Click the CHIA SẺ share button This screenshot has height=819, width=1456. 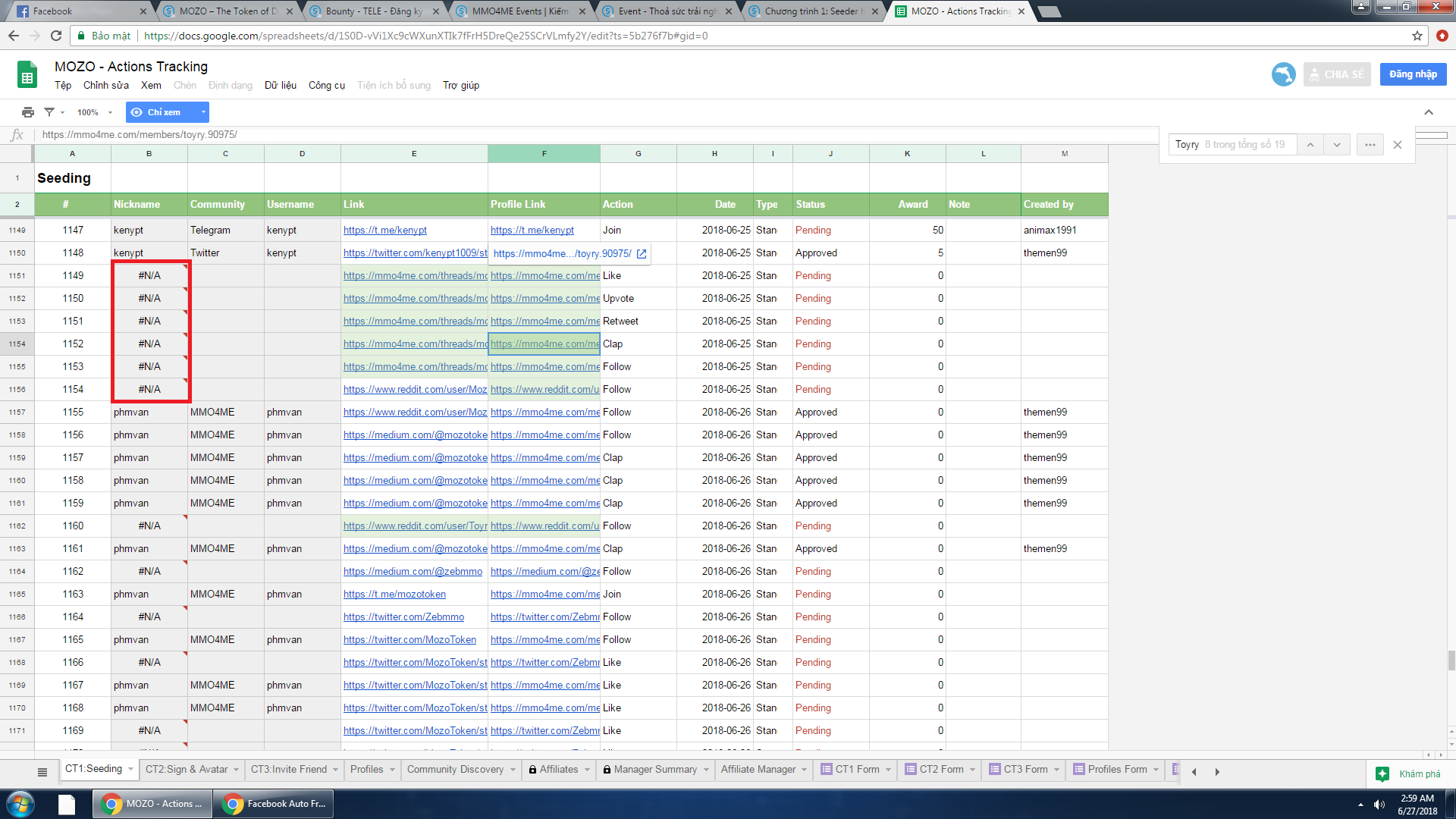coord(1337,74)
